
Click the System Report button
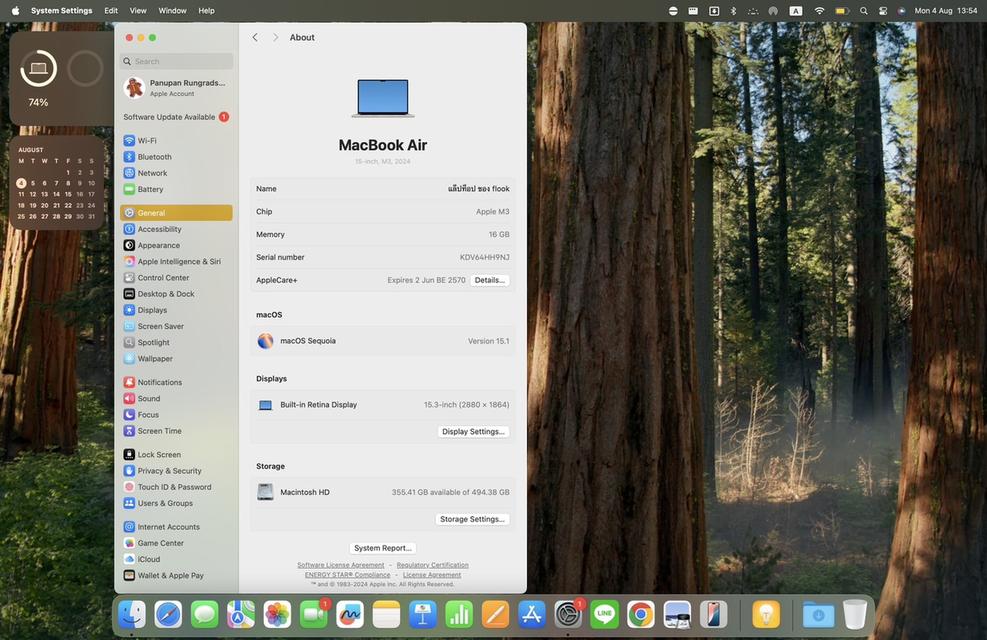click(383, 548)
